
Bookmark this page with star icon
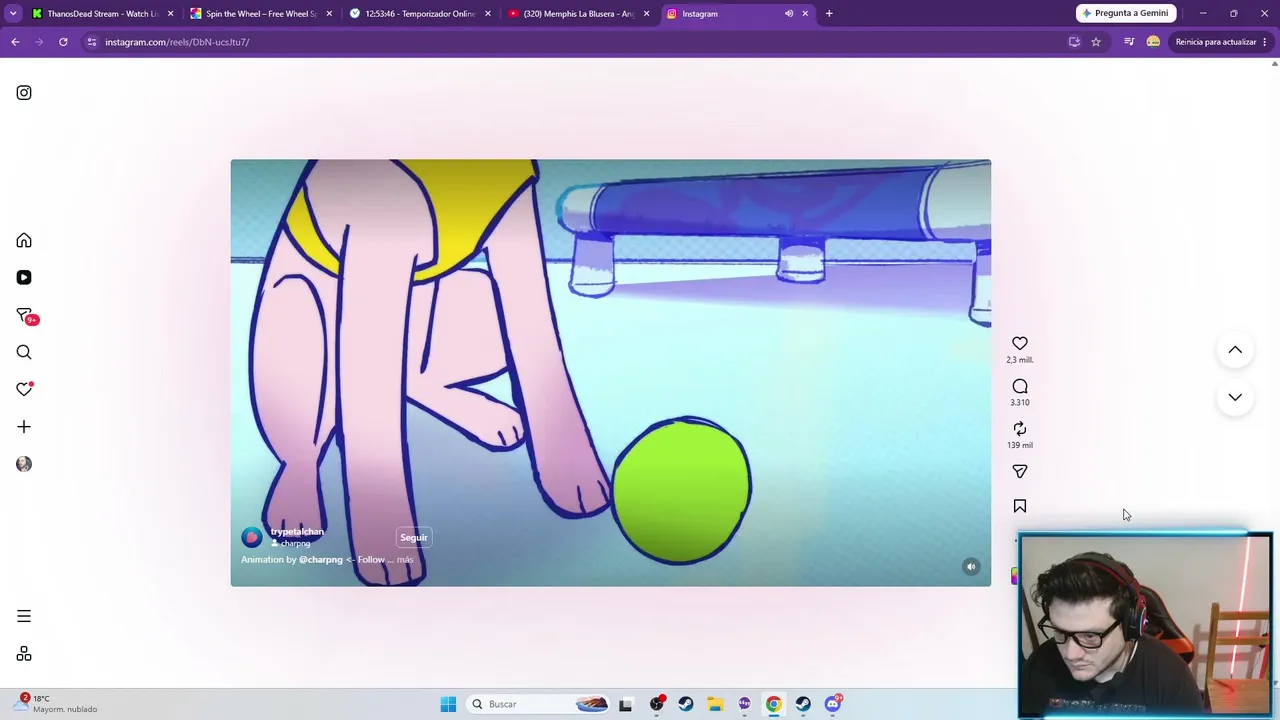(x=1096, y=42)
